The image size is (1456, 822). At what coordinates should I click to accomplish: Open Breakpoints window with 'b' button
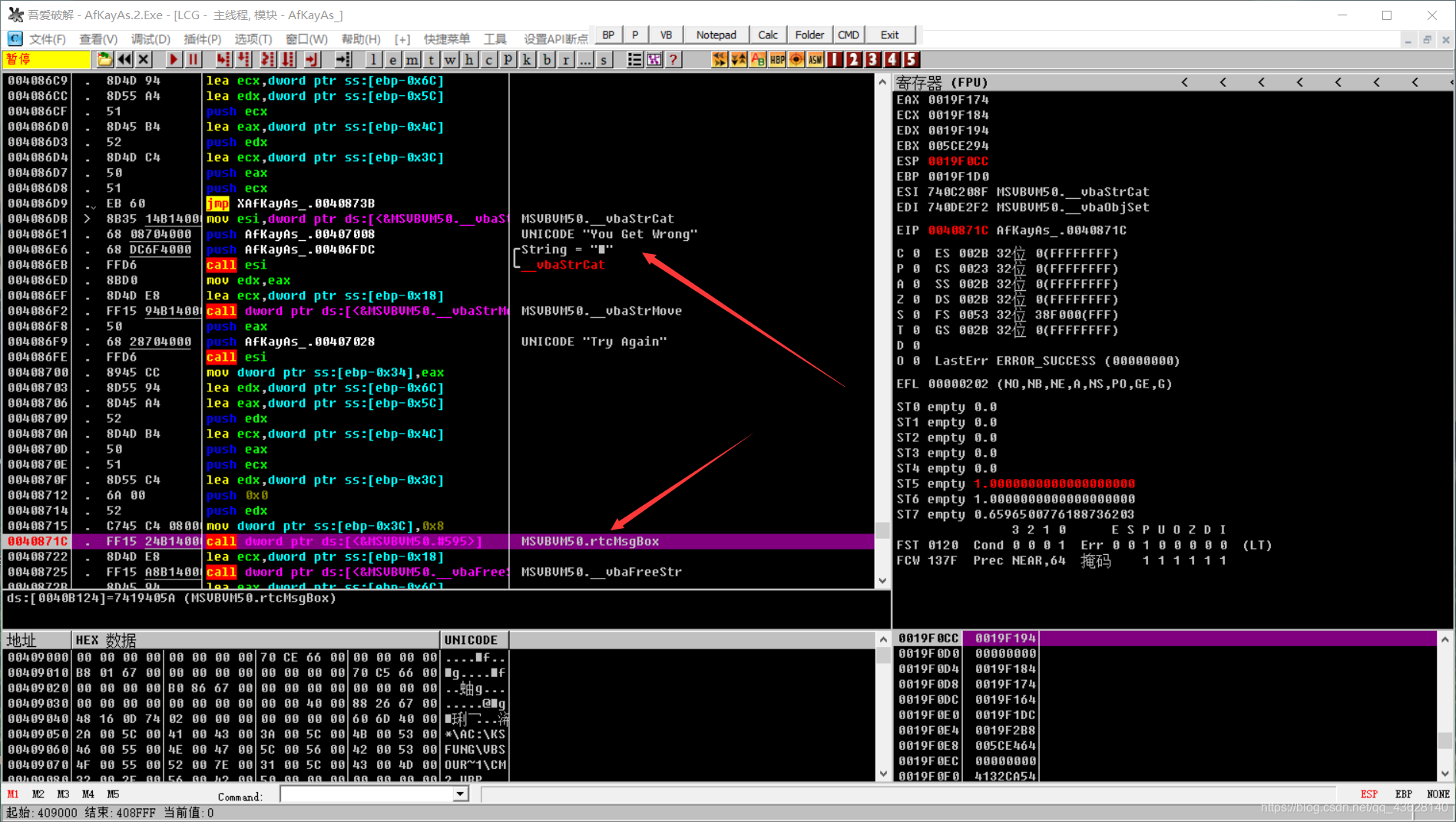pyautogui.click(x=547, y=60)
